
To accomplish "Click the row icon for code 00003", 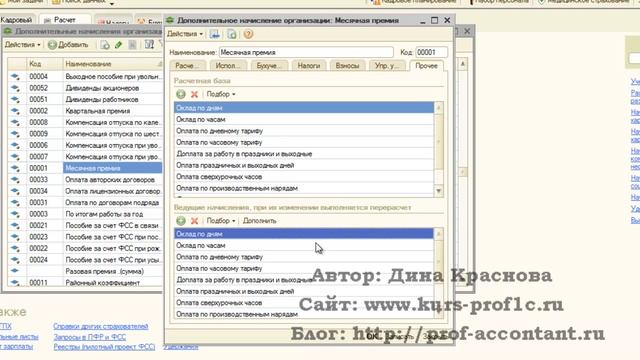I will [16, 213].
